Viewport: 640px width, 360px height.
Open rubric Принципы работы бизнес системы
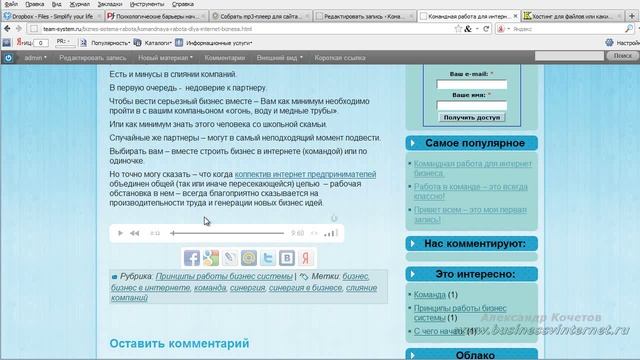coord(224,276)
